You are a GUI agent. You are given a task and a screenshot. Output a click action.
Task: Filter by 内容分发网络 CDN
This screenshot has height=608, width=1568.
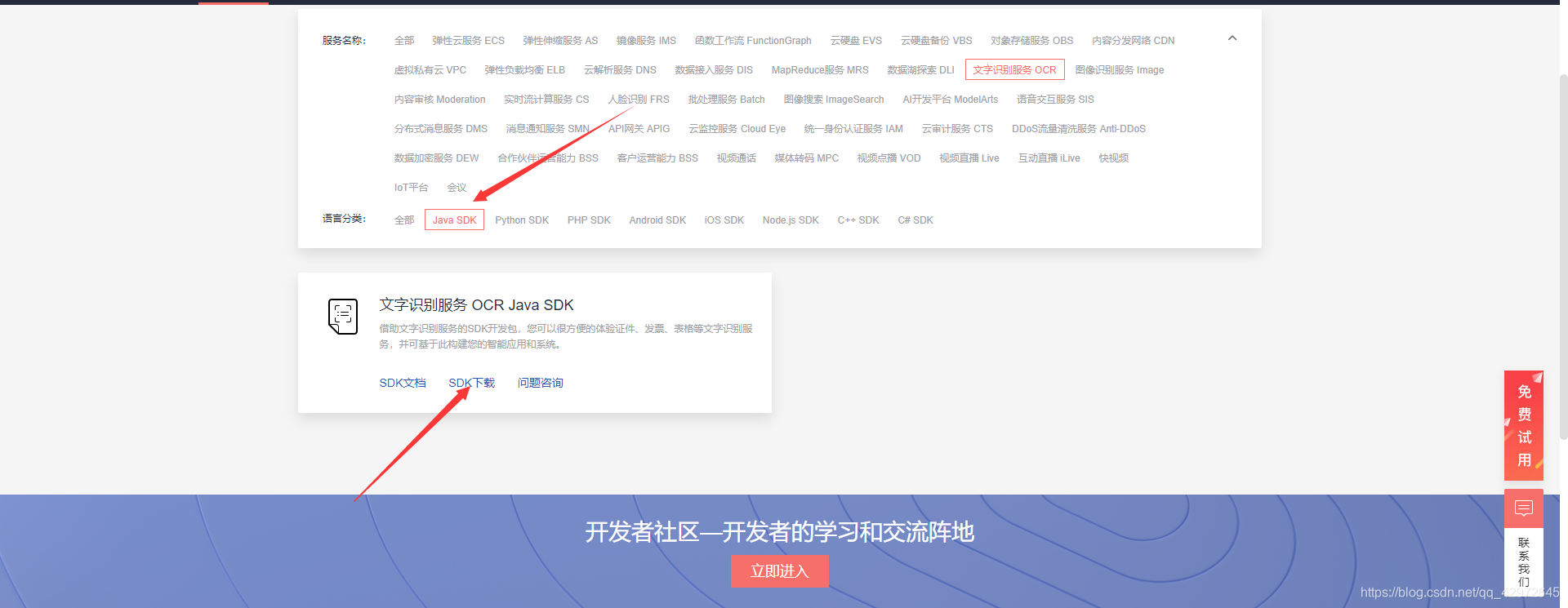[x=1134, y=41]
